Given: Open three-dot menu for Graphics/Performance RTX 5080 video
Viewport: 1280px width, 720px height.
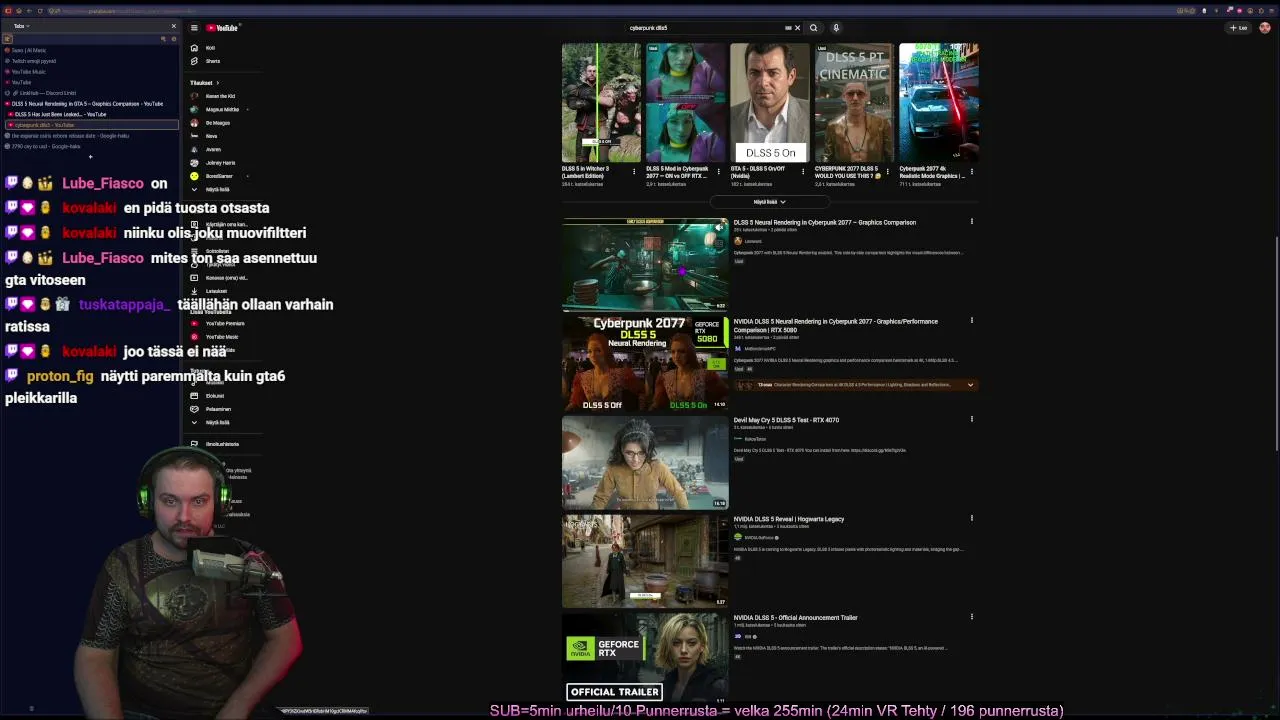Looking at the screenshot, I should tap(972, 321).
